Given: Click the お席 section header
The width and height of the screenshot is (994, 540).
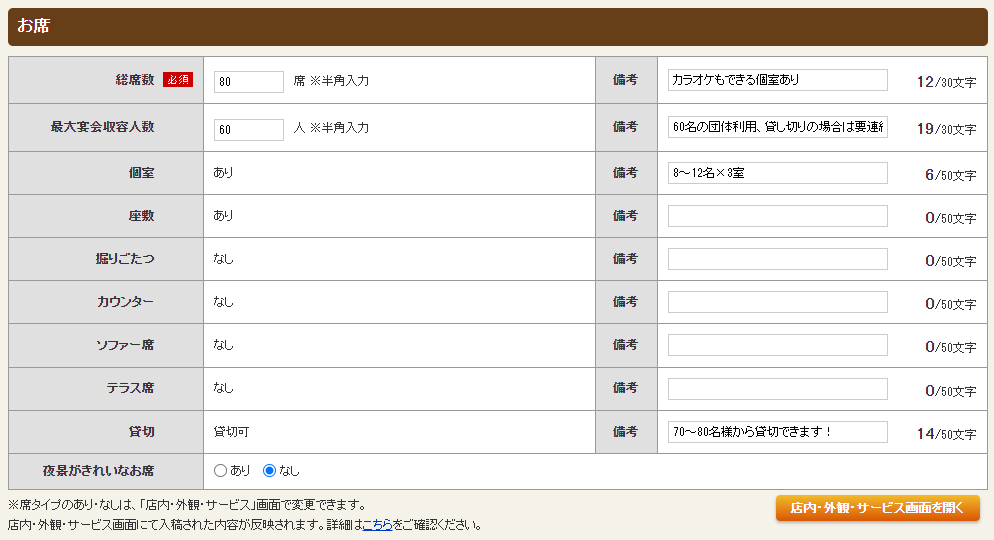Looking at the screenshot, I should (498, 27).
